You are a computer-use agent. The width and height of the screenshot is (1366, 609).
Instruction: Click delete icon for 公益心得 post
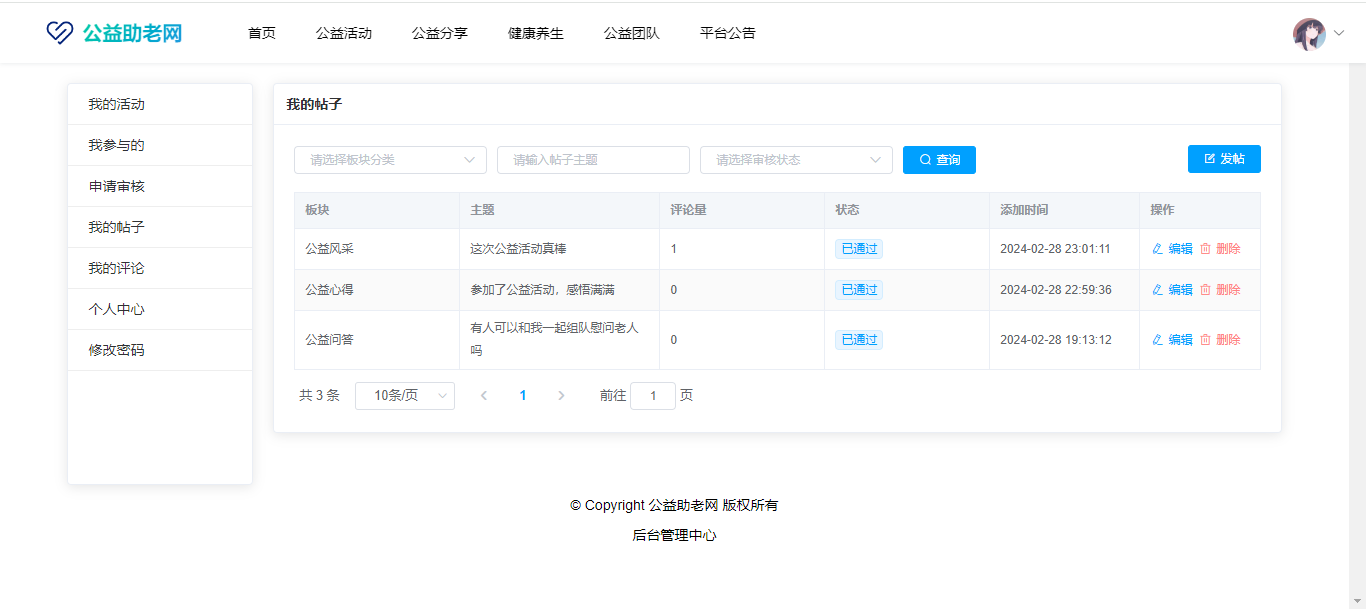tap(1205, 290)
